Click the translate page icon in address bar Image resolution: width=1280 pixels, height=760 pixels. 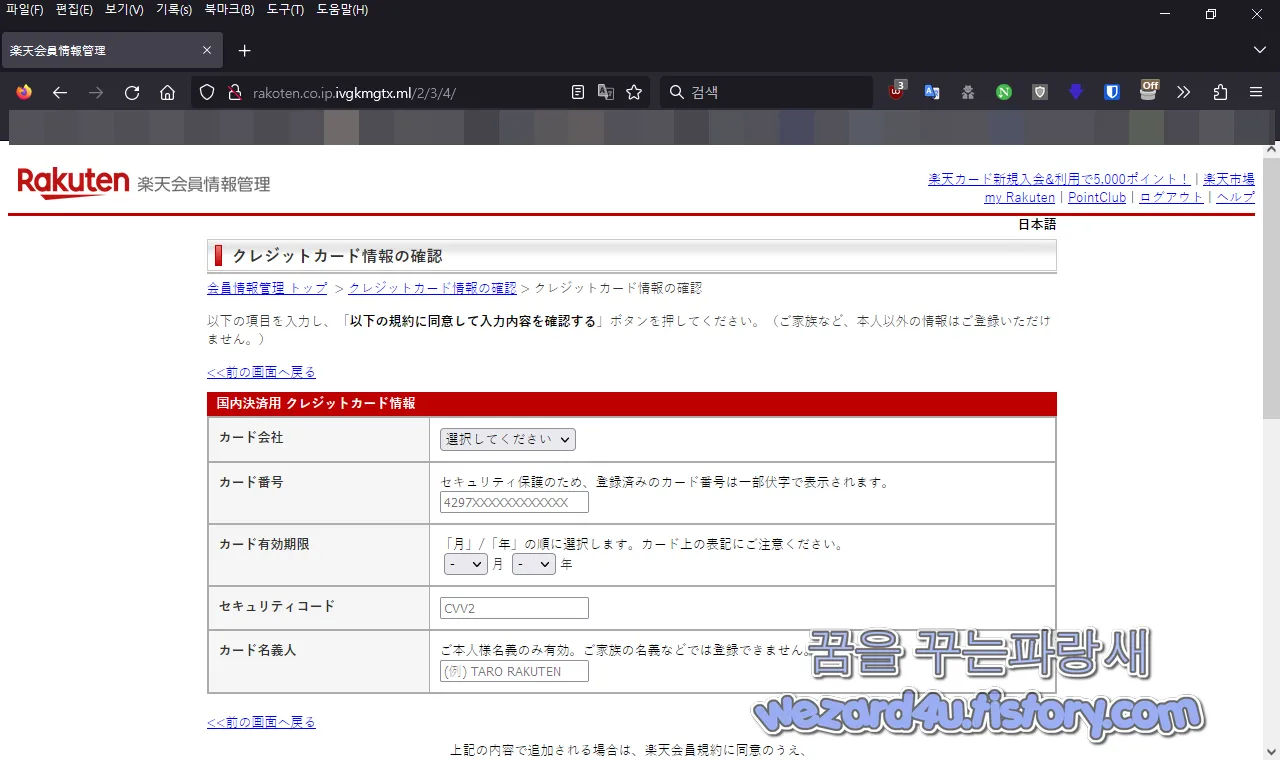click(606, 92)
